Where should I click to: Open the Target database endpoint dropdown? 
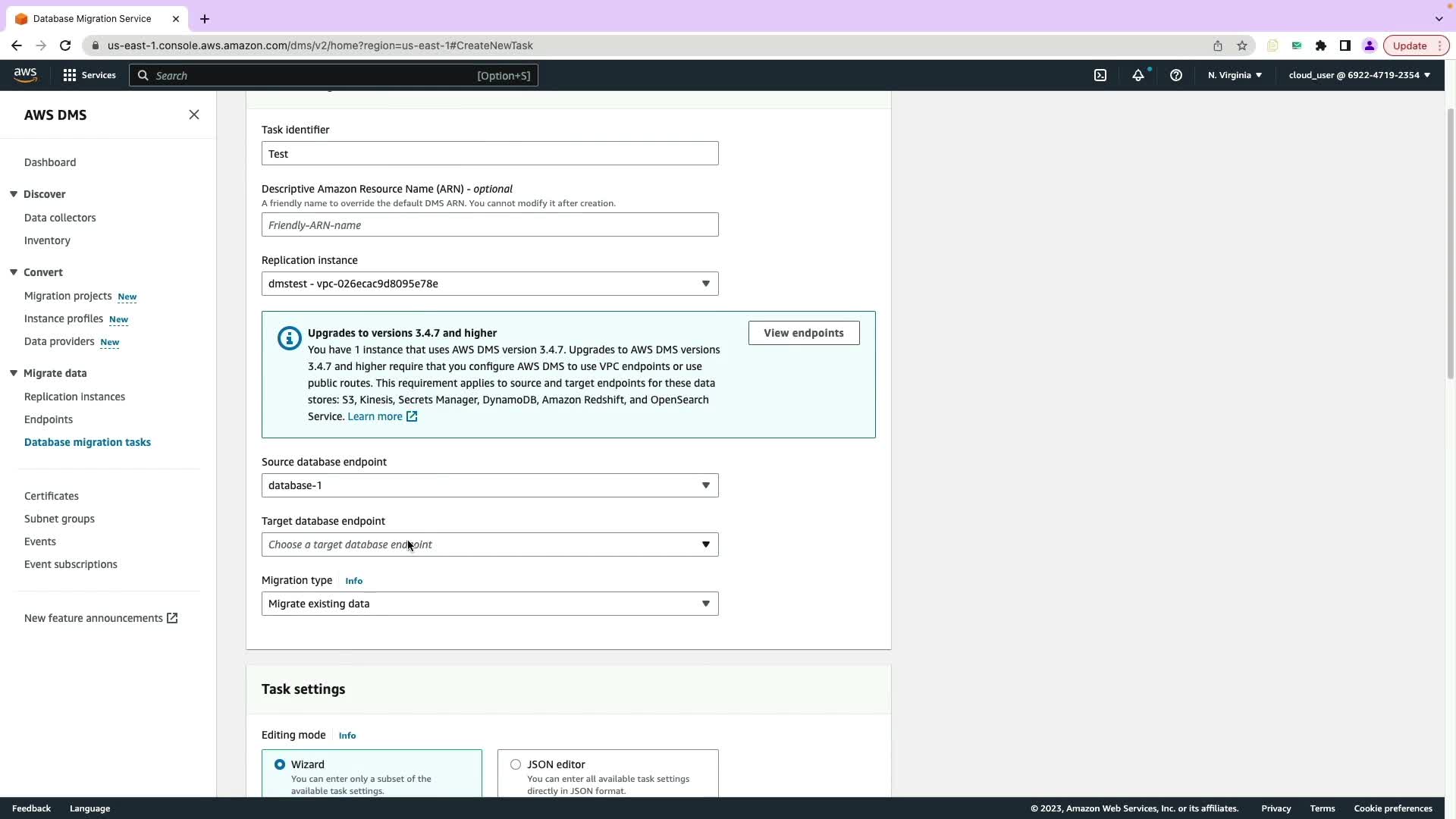490,544
